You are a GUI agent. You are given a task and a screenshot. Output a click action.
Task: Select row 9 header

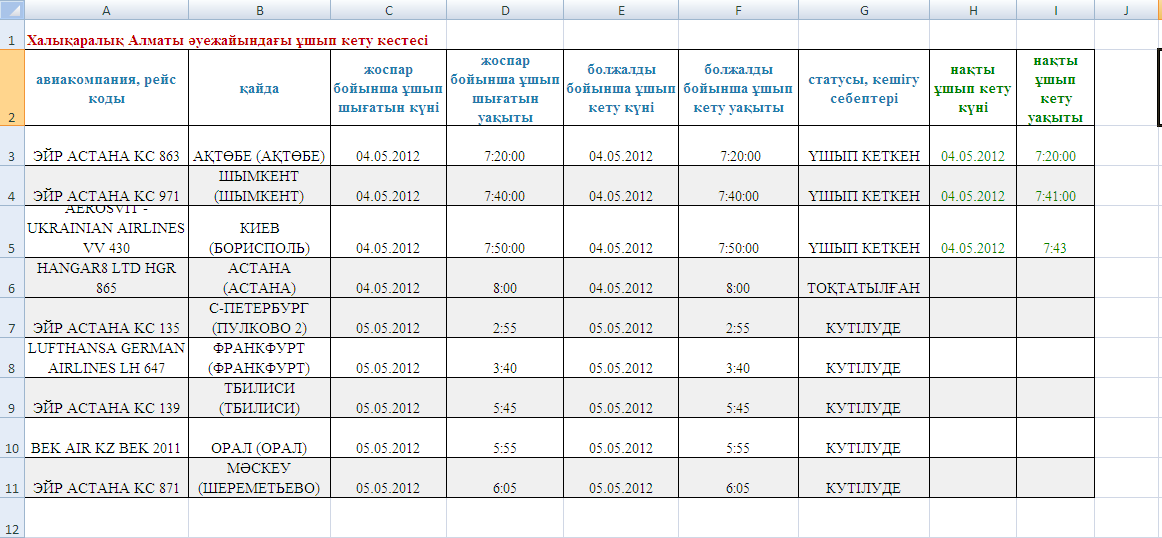pyautogui.click(x=12, y=398)
